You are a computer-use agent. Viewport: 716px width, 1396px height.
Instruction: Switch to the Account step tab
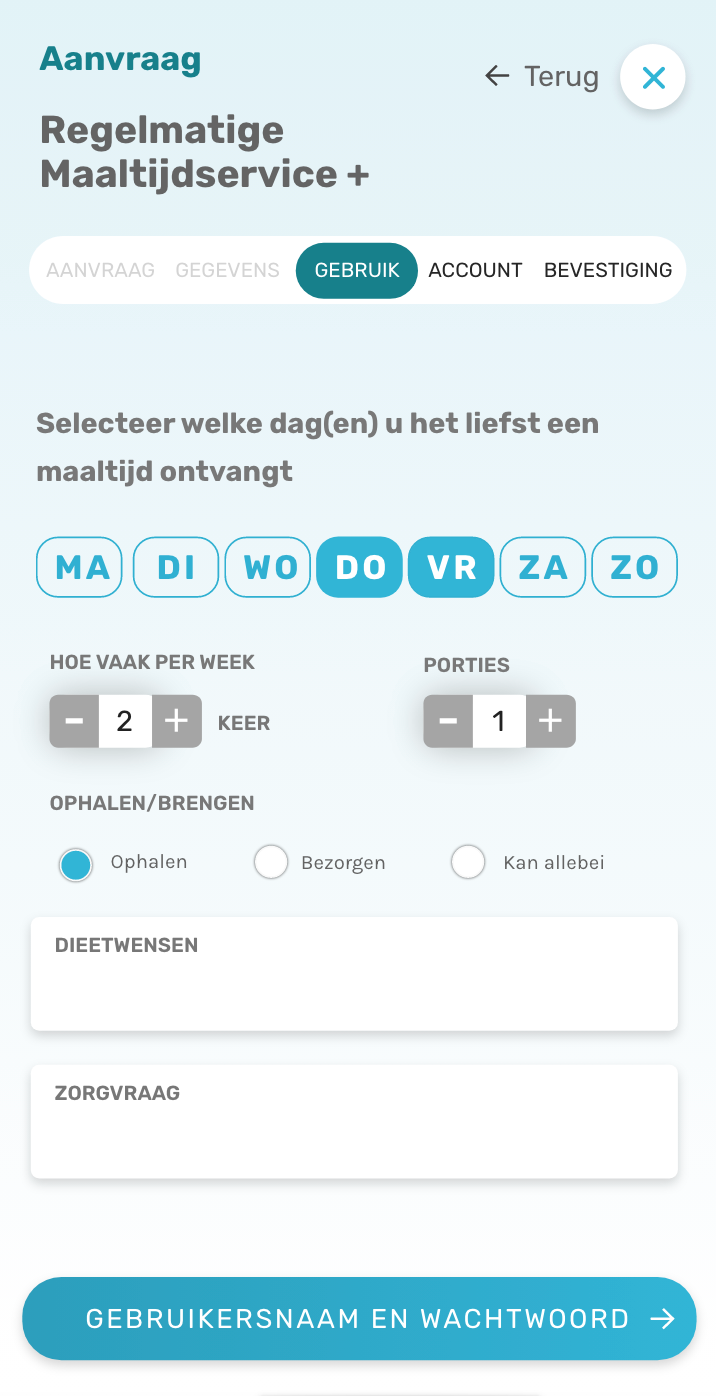pyautogui.click(x=475, y=270)
